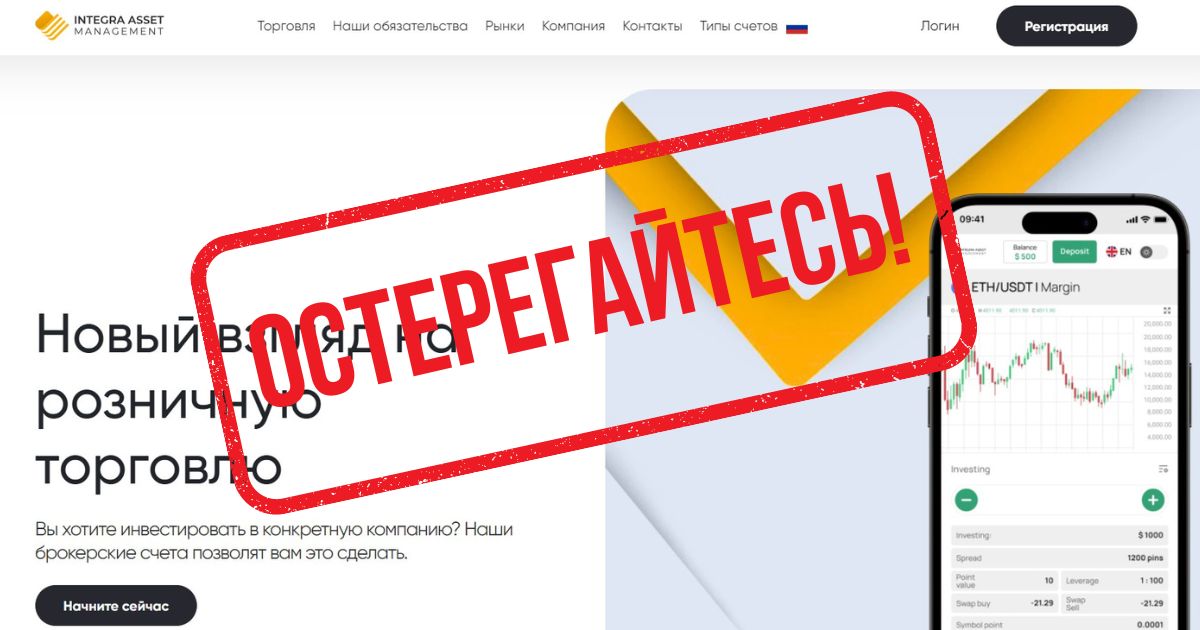This screenshot has width=1200, height=630.
Task: Click the Регистрация button
Action: pos(1066,26)
